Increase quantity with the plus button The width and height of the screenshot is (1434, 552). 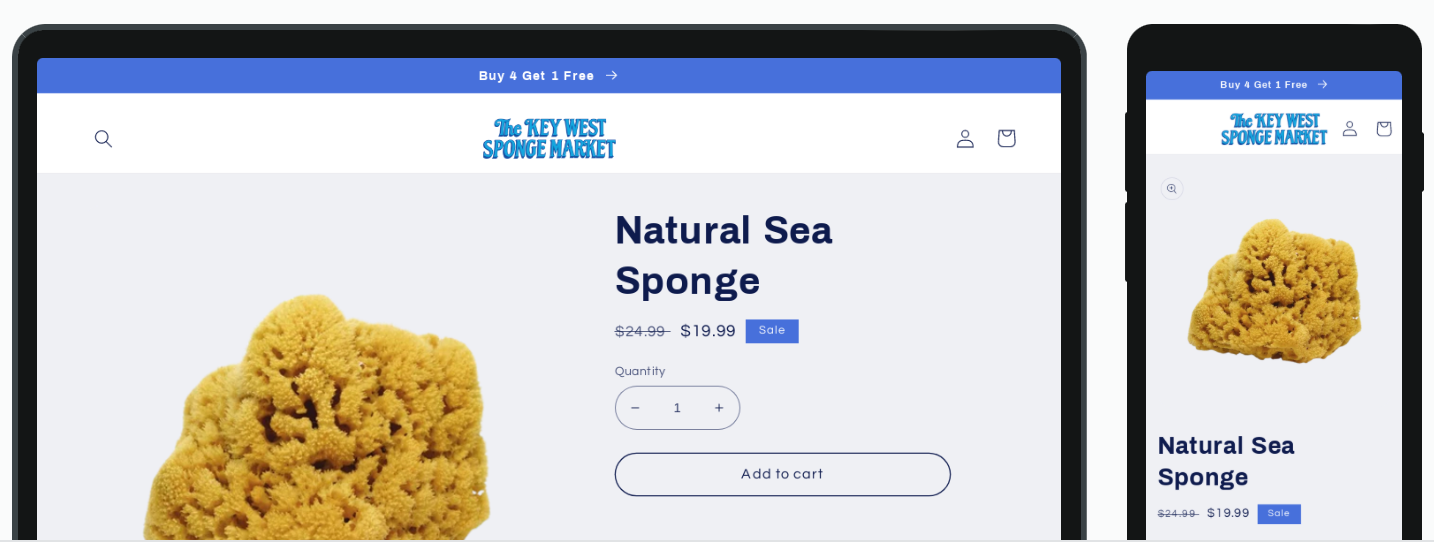(719, 408)
